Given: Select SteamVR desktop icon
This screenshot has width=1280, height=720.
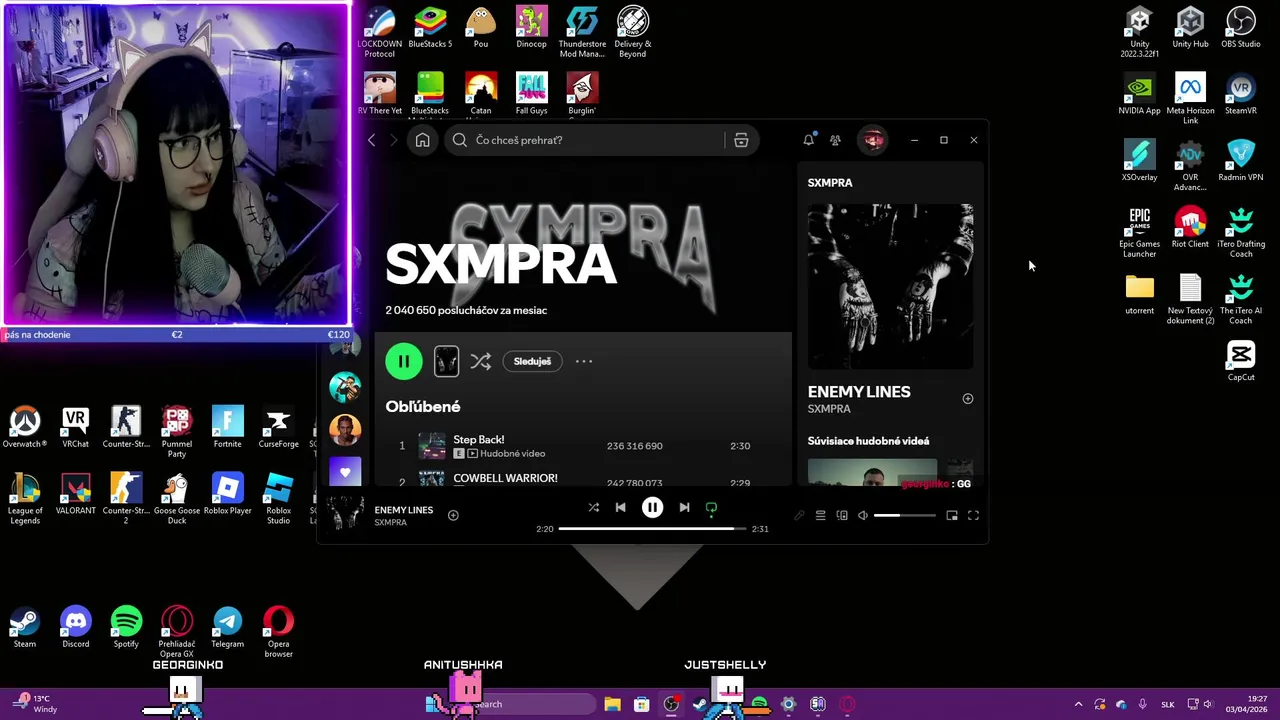Looking at the screenshot, I should (1241, 95).
